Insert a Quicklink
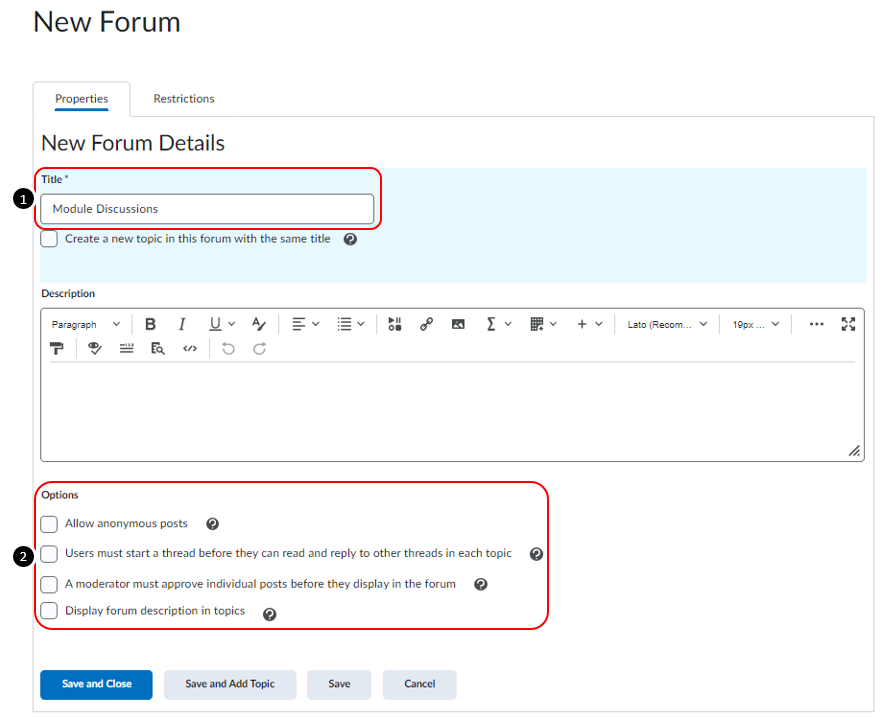The height and width of the screenshot is (717, 882). [426, 323]
